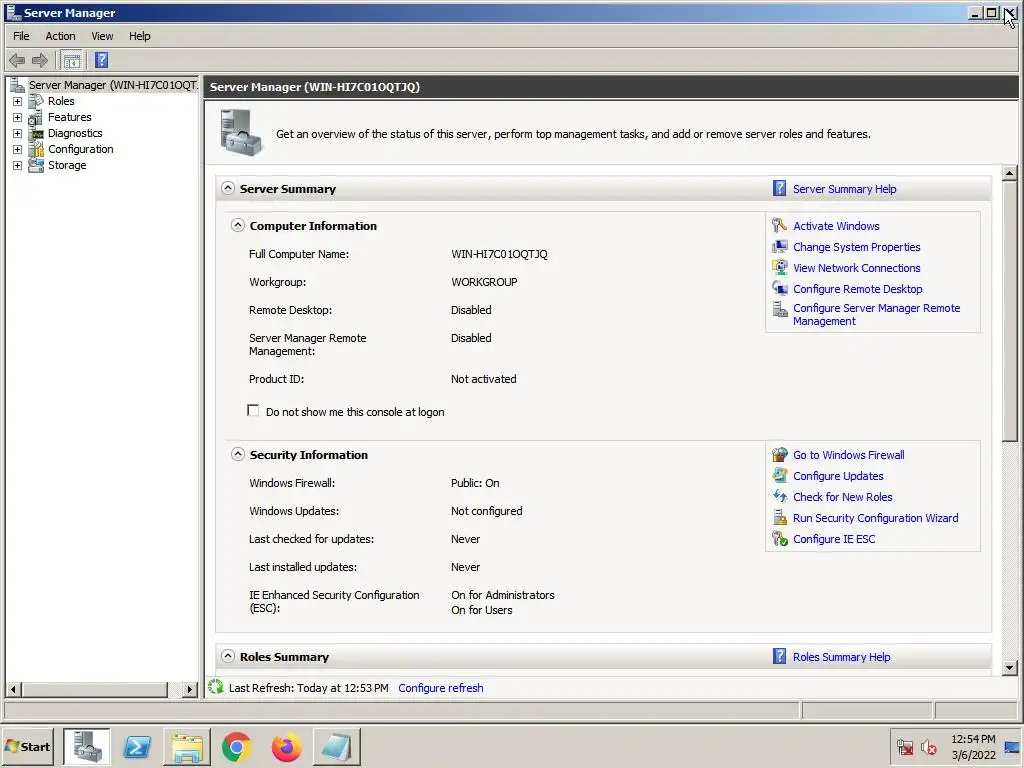Check Do not show me this console at logon
Viewport: 1024px width, 768px height.
click(253, 411)
